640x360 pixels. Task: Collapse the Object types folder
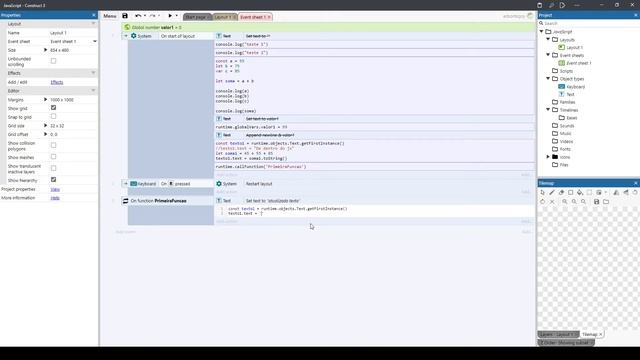click(x=548, y=79)
